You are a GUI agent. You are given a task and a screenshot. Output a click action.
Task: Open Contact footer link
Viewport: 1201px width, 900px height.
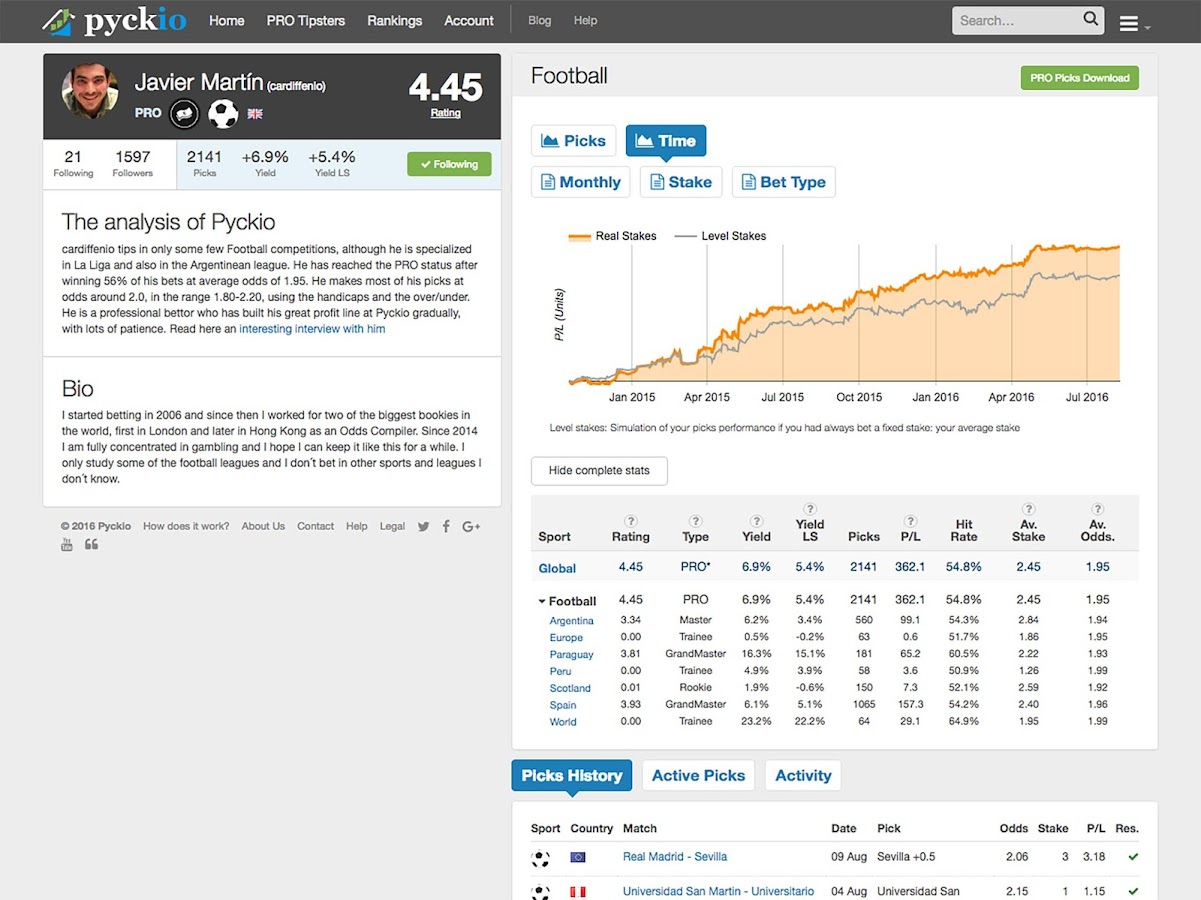[x=315, y=526]
